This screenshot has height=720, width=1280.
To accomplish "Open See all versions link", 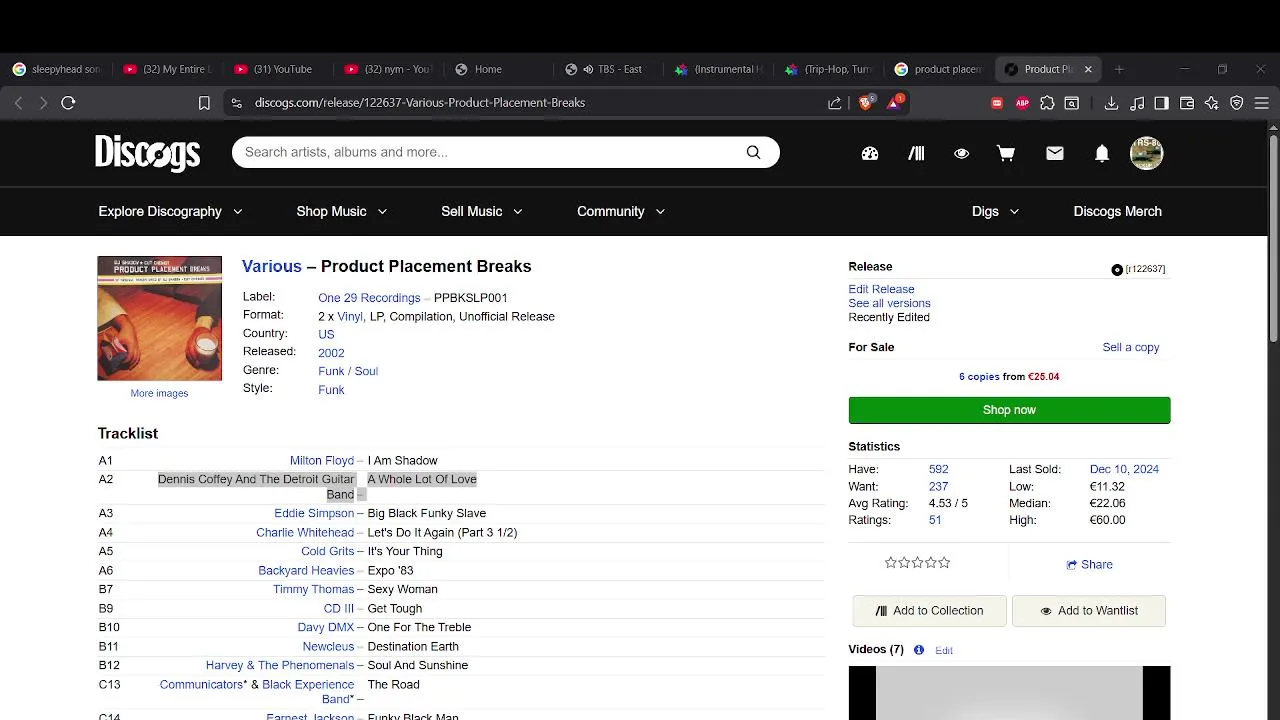I will click(889, 303).
